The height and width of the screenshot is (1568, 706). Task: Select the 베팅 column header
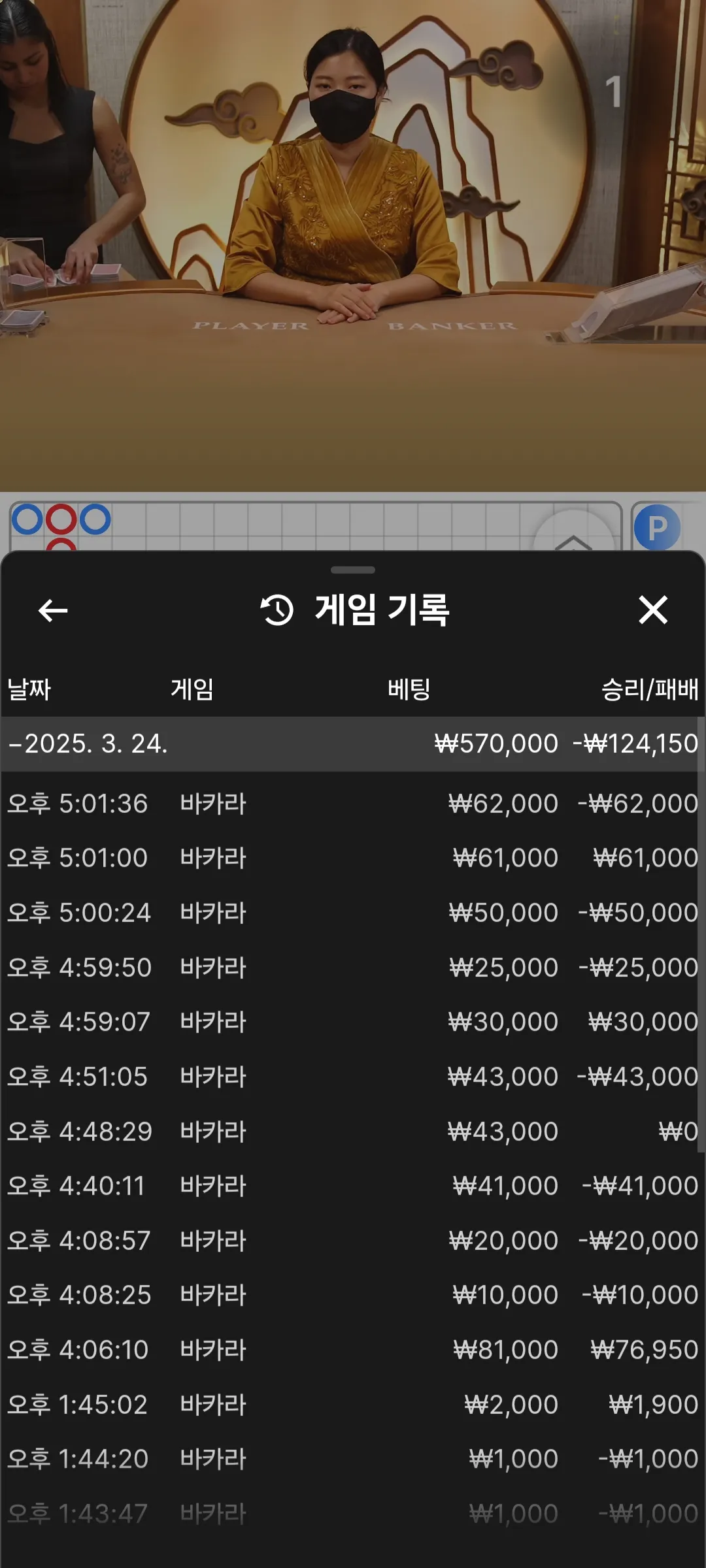tap(409, 689)
